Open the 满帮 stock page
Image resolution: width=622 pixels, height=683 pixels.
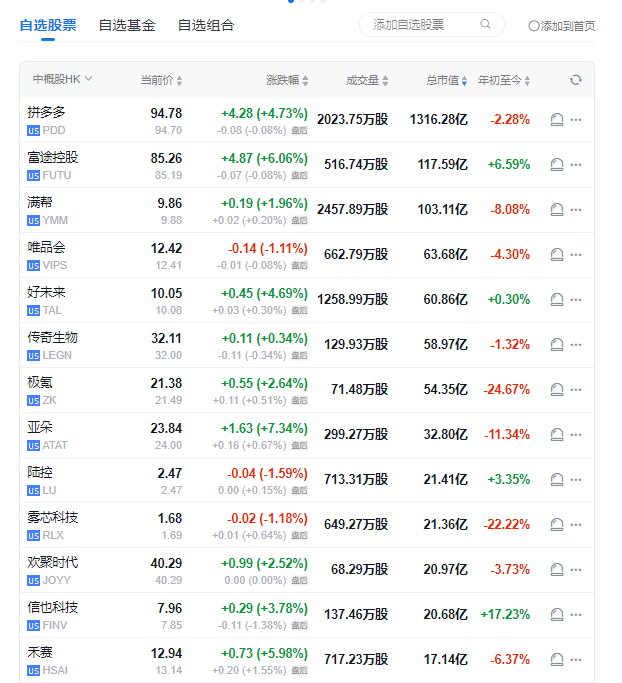tap(40, 202)
